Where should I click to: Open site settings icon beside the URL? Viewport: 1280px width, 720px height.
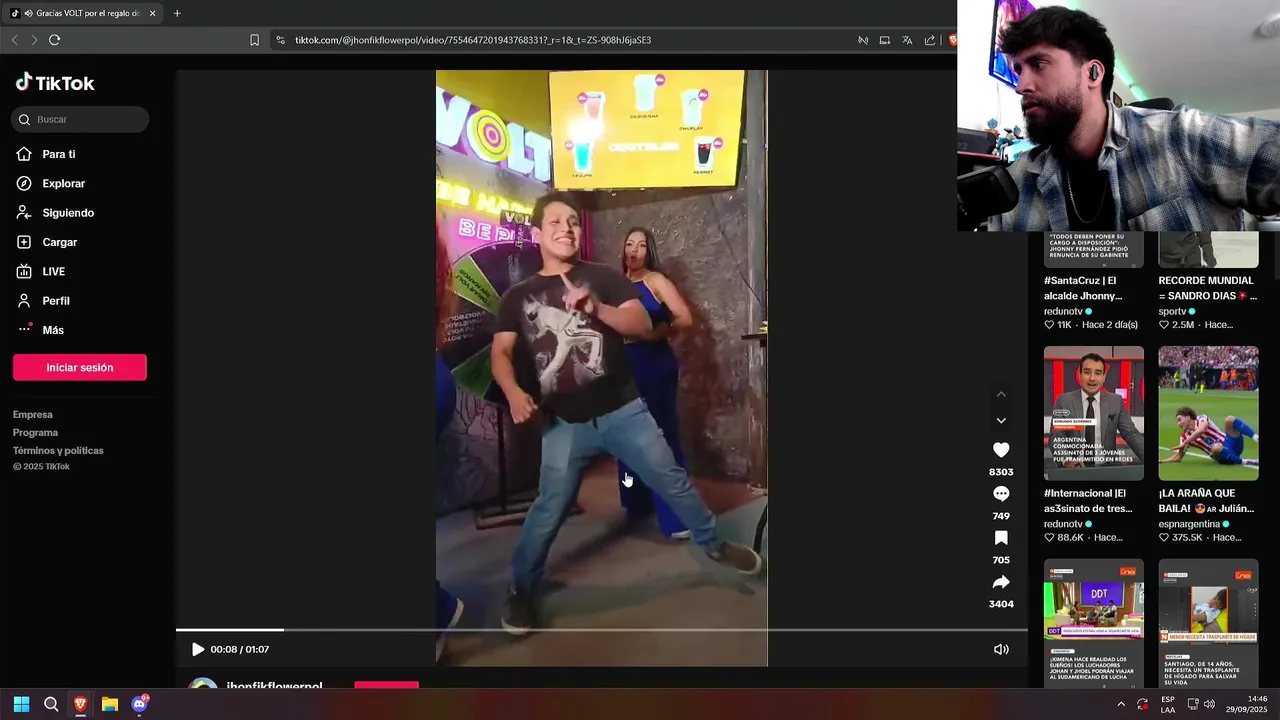[280, 40]
